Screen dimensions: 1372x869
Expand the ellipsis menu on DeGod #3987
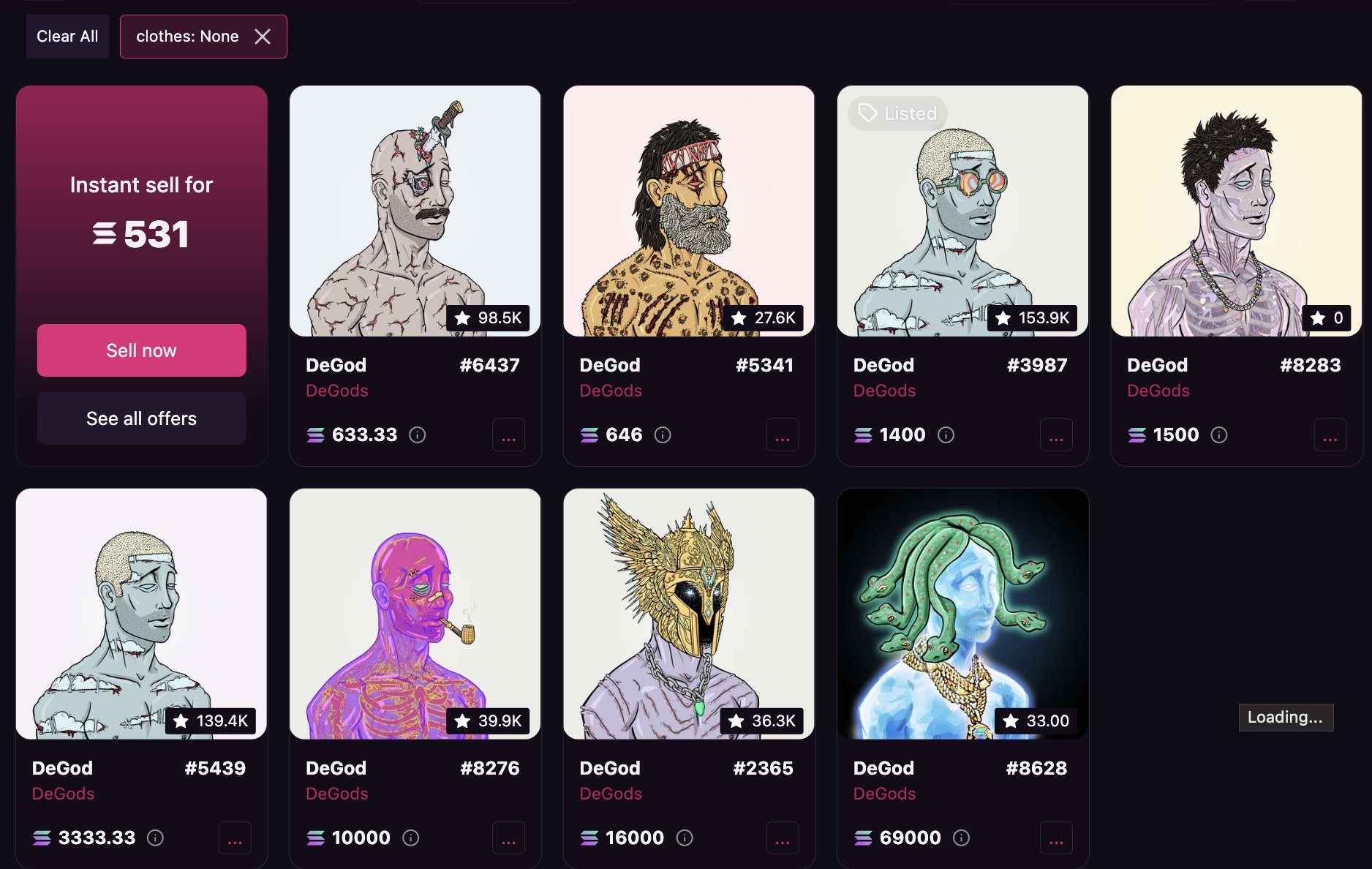point(1056,435)
